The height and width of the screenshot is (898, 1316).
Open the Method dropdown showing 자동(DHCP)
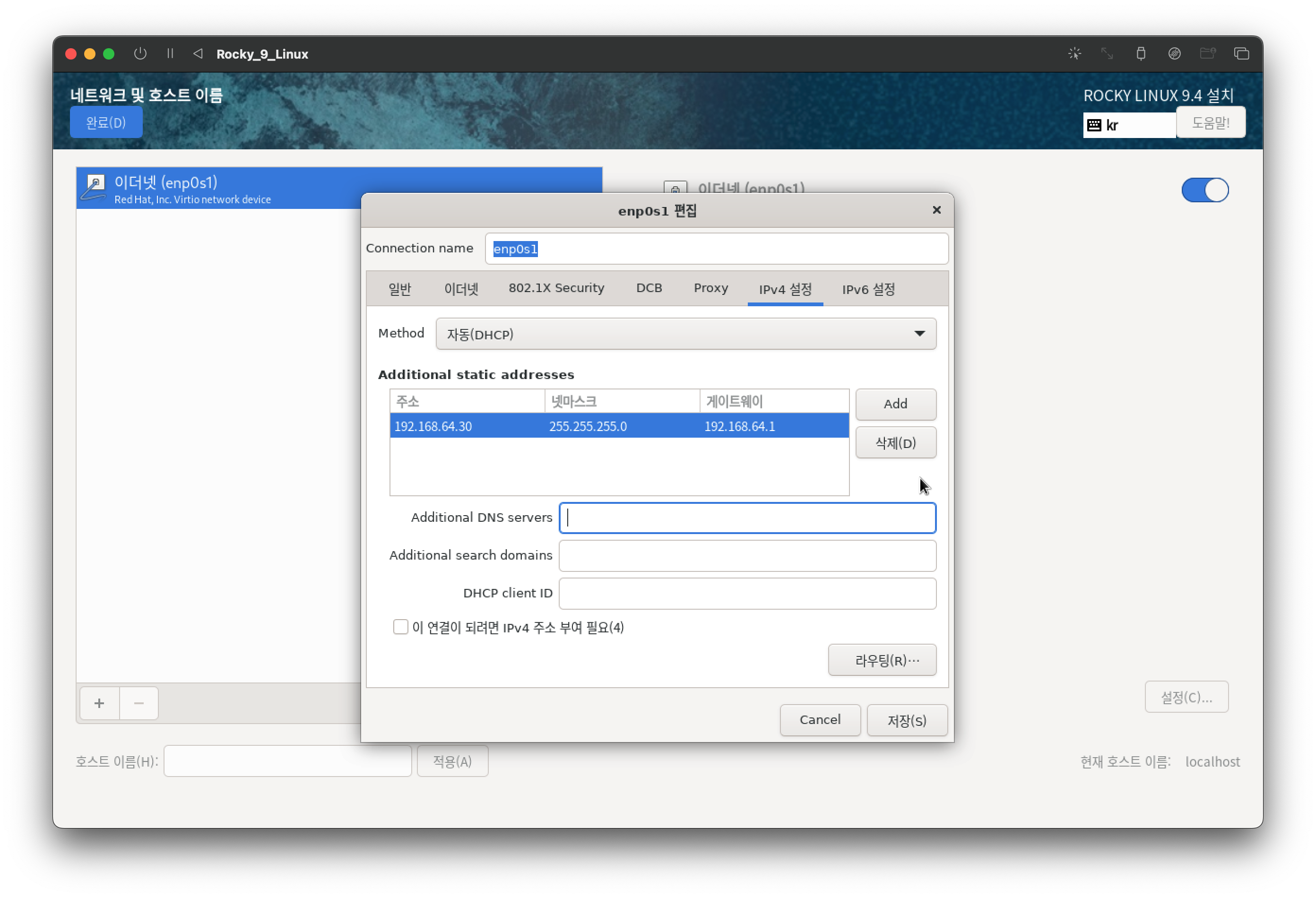coord(685,334)
